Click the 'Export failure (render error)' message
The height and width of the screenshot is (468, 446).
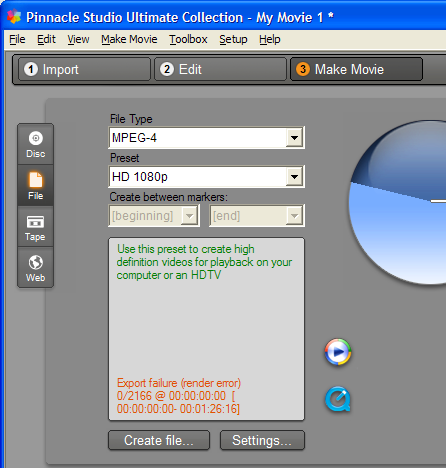[179, 383]
